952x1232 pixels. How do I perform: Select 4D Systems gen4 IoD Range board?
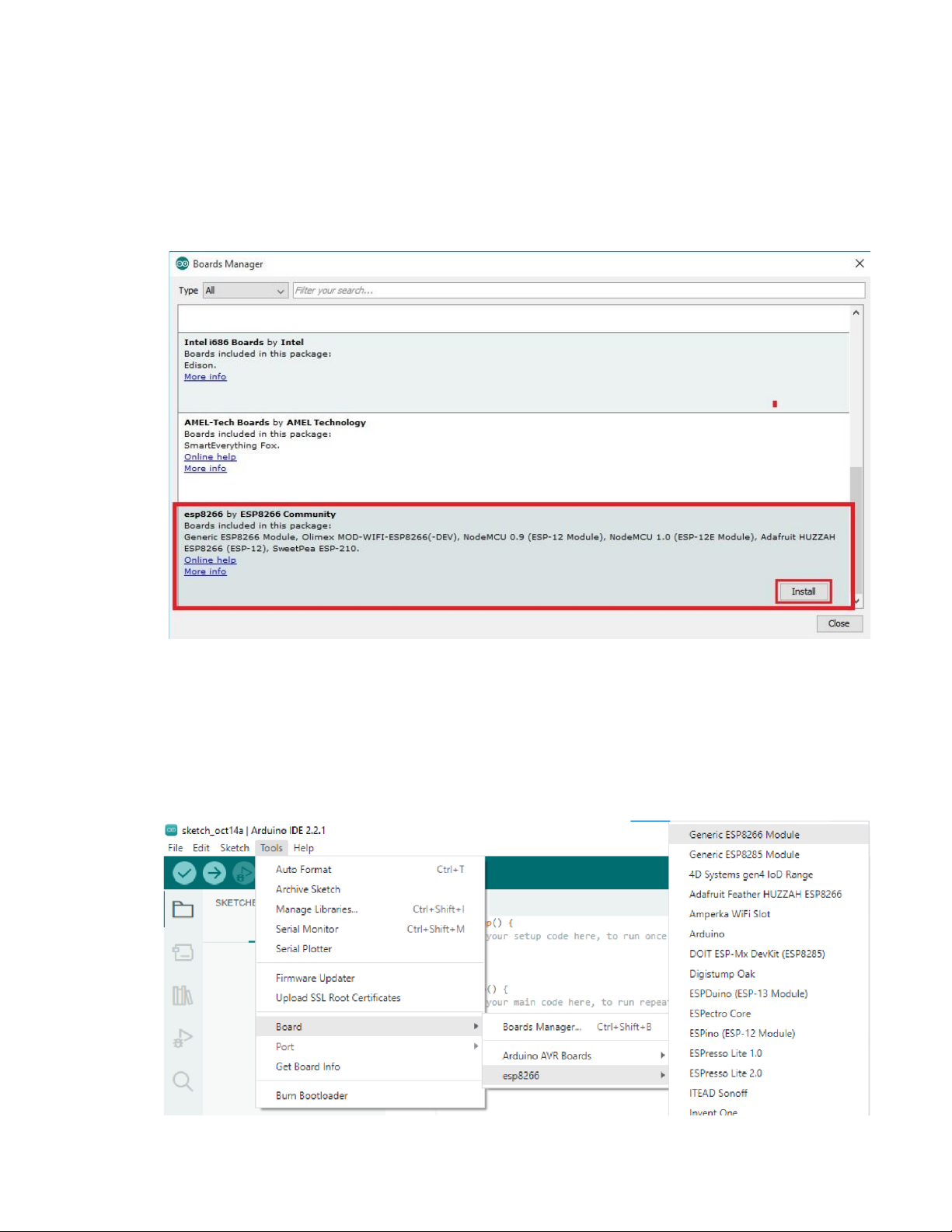point(769,874)
